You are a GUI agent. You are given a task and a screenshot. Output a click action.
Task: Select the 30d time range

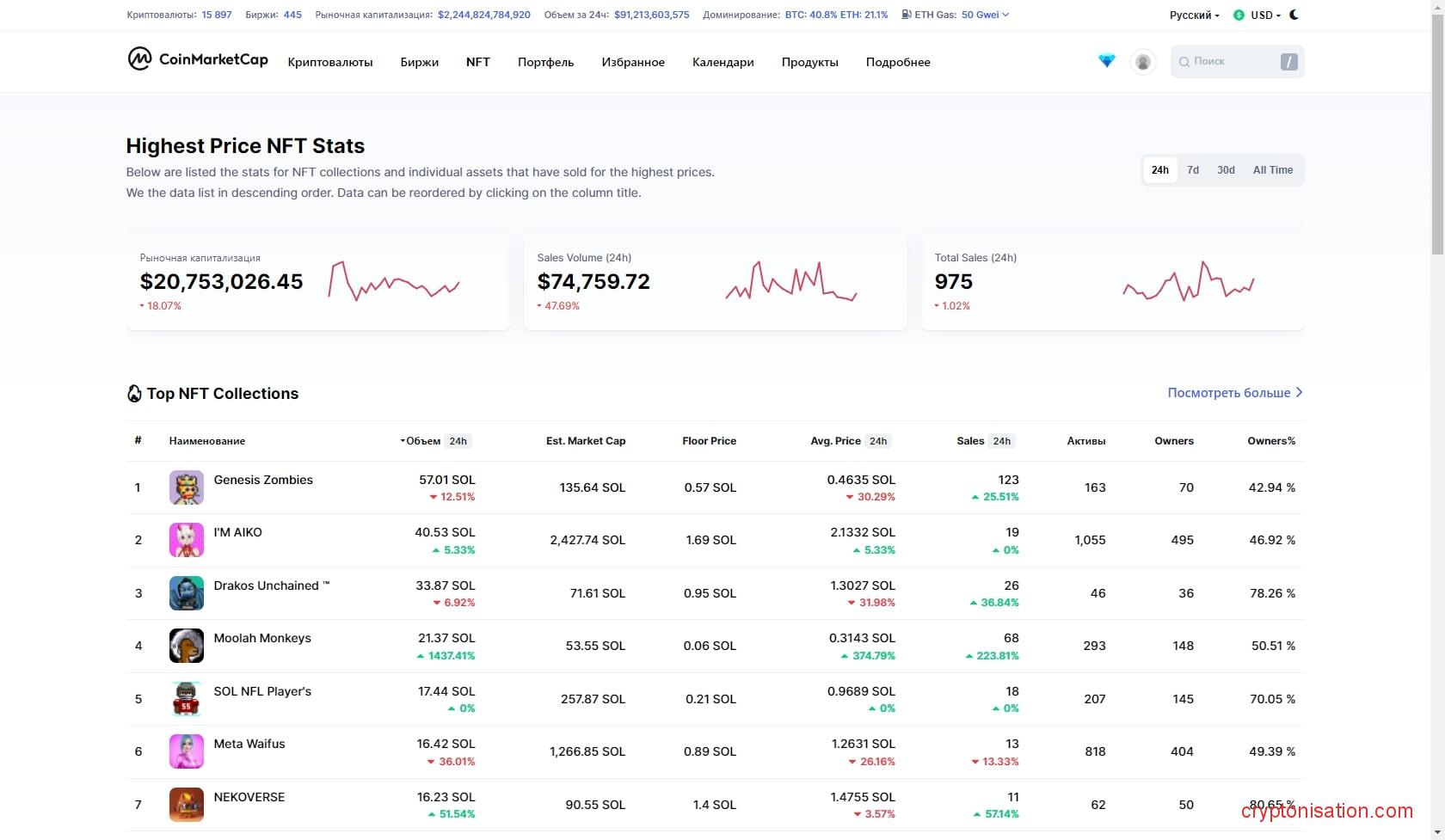point(1226,170)
